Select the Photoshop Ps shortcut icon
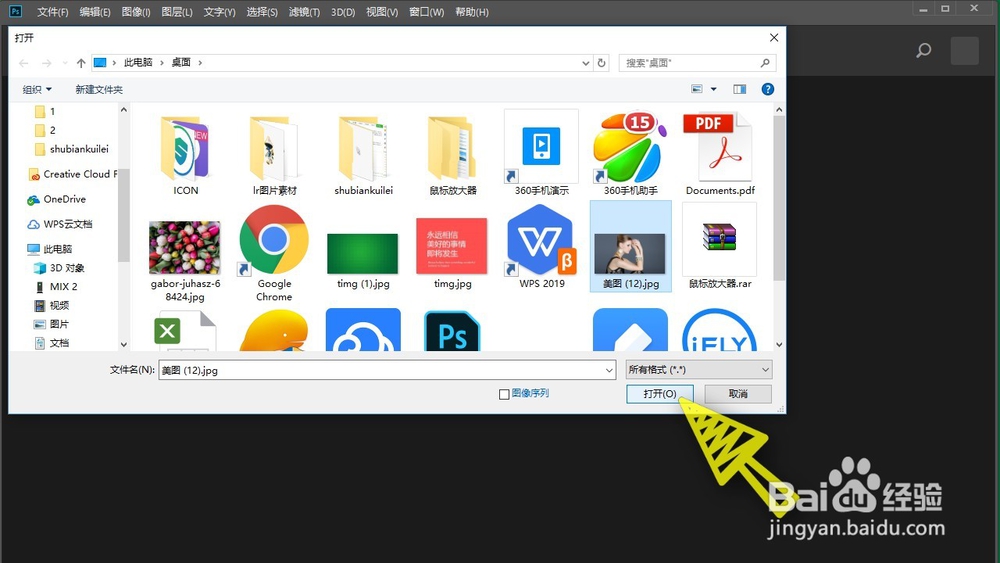 coord(452,331)
